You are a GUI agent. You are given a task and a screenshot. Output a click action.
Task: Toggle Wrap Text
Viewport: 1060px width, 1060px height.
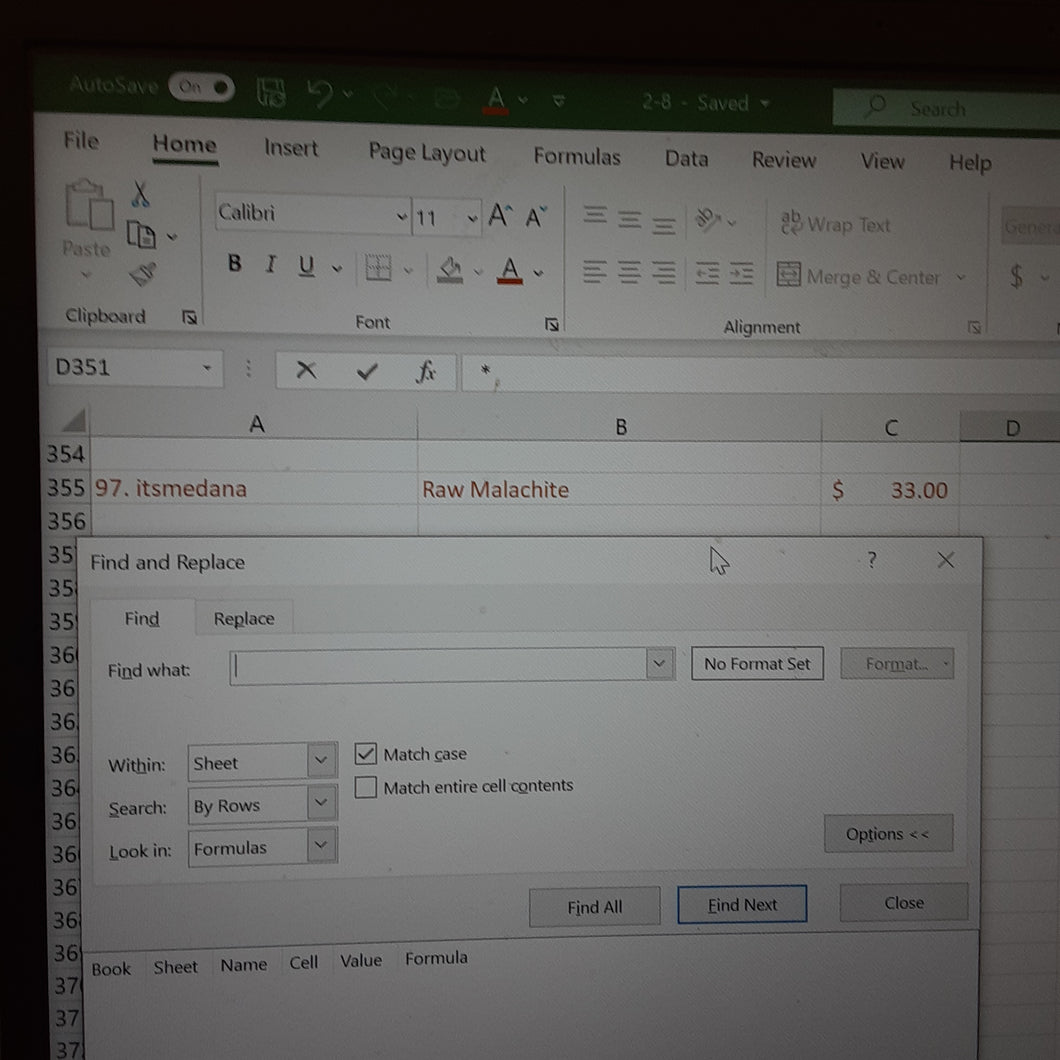(836, 223)
